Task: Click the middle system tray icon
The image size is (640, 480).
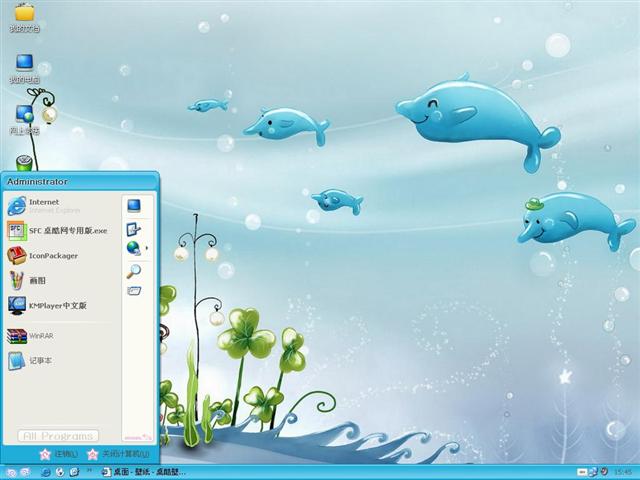Action: coord(593,472)
